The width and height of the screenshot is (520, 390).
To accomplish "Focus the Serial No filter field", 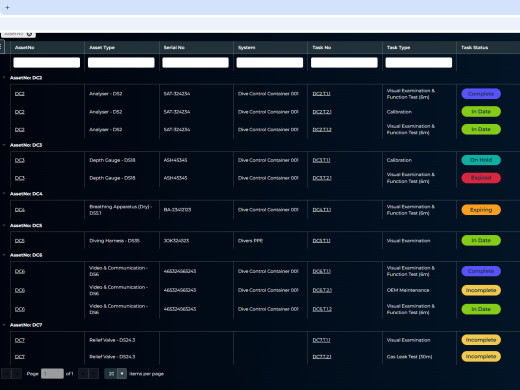I will coord(195,62).
